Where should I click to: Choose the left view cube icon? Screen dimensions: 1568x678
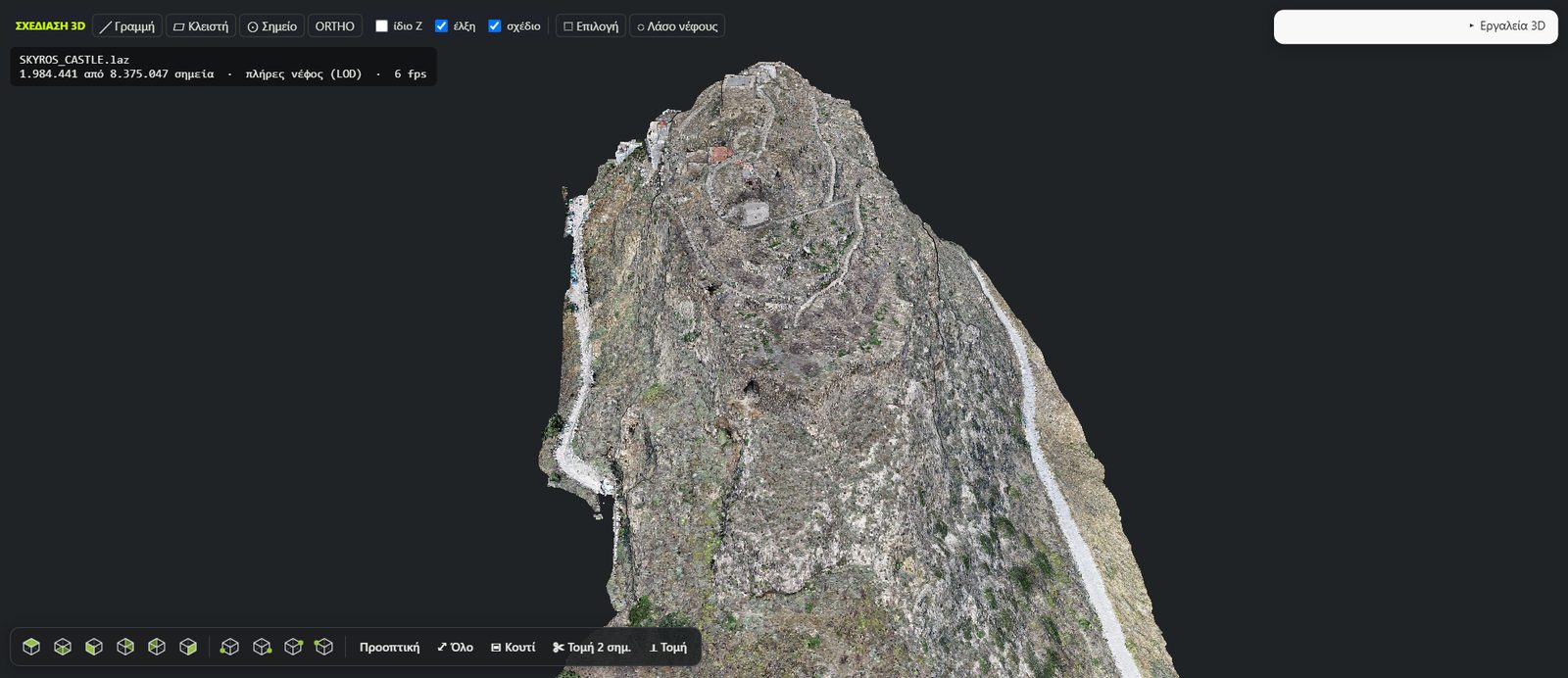click(x=157, y=647)
